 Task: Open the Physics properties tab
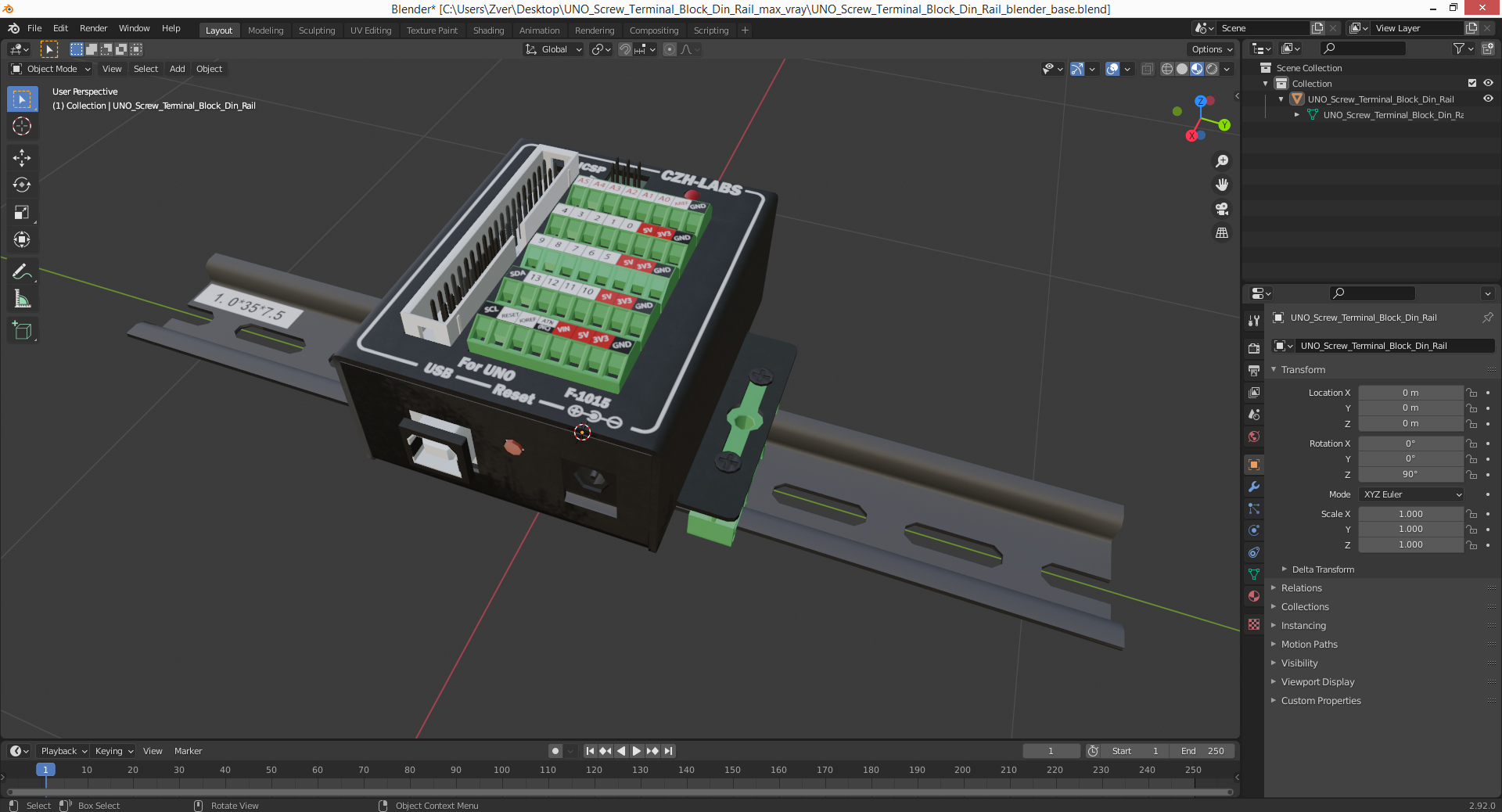1254,530
